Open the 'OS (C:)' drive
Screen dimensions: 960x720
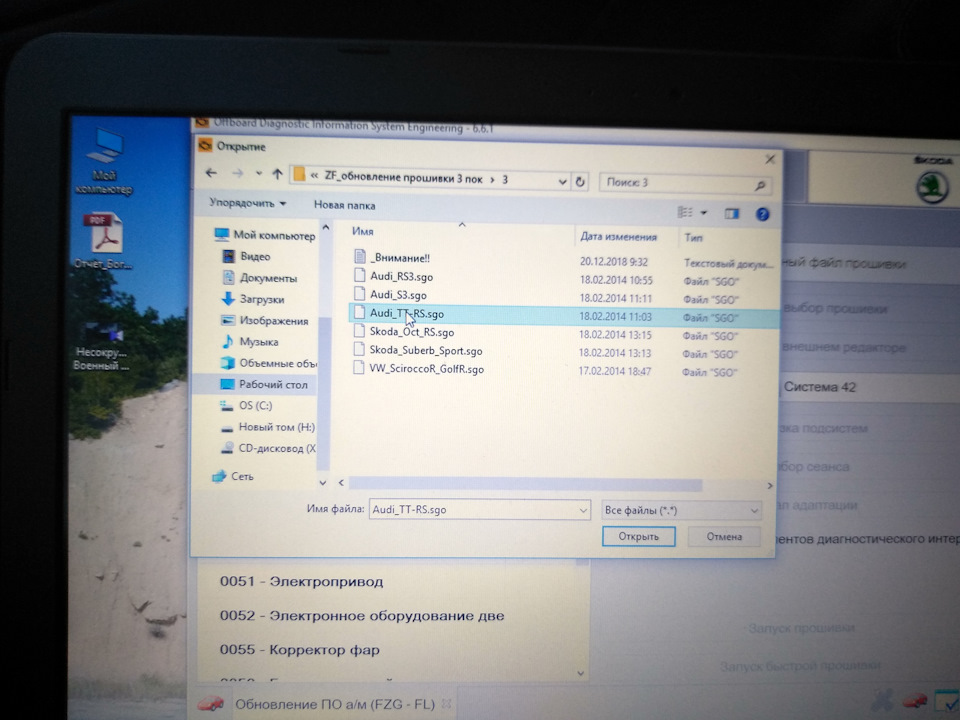click(x=246, y=405)
